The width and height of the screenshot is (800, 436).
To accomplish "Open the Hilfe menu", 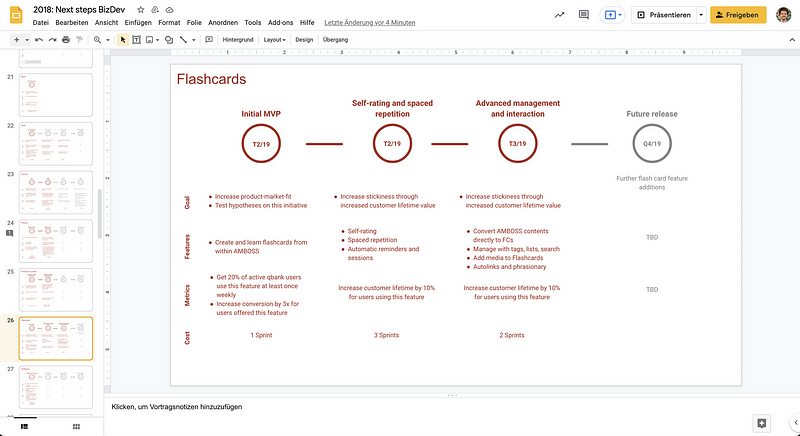I will click(x=307, y=22).
